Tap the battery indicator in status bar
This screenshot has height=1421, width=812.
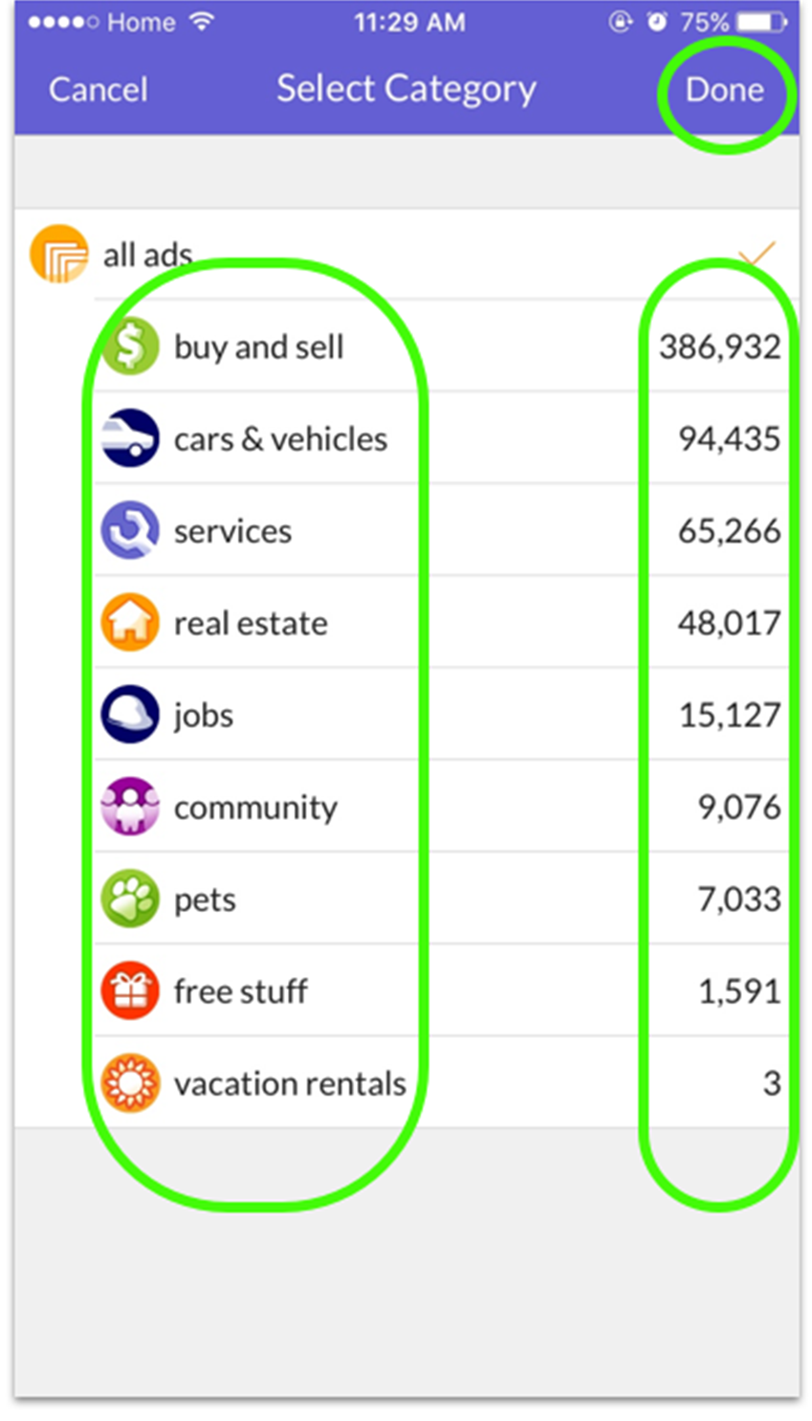point(765,23)
